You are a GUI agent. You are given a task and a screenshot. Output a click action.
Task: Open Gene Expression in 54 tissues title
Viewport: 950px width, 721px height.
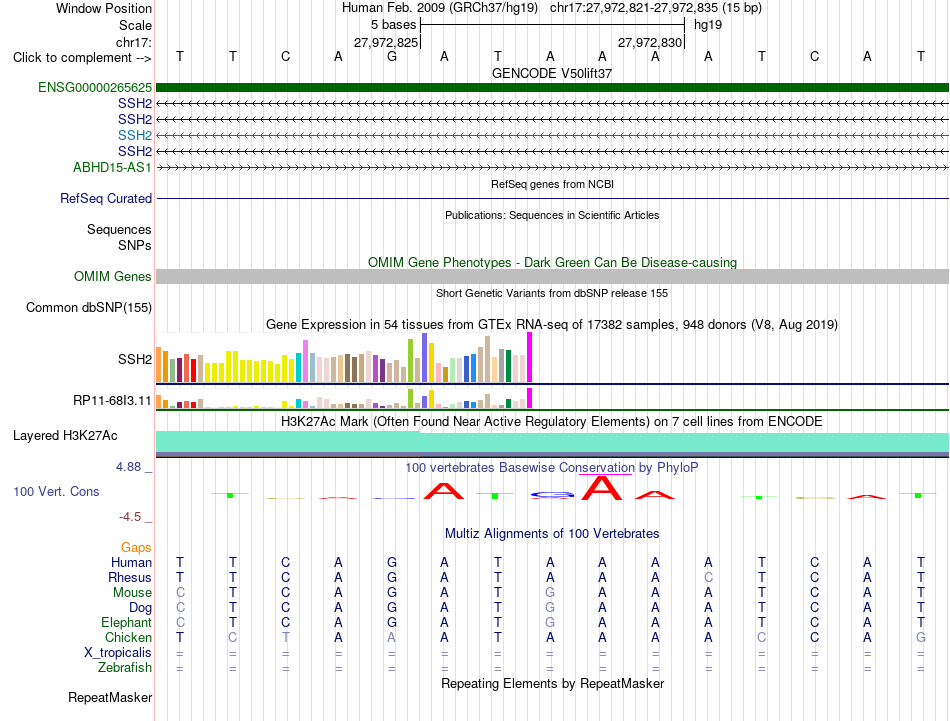552,324
